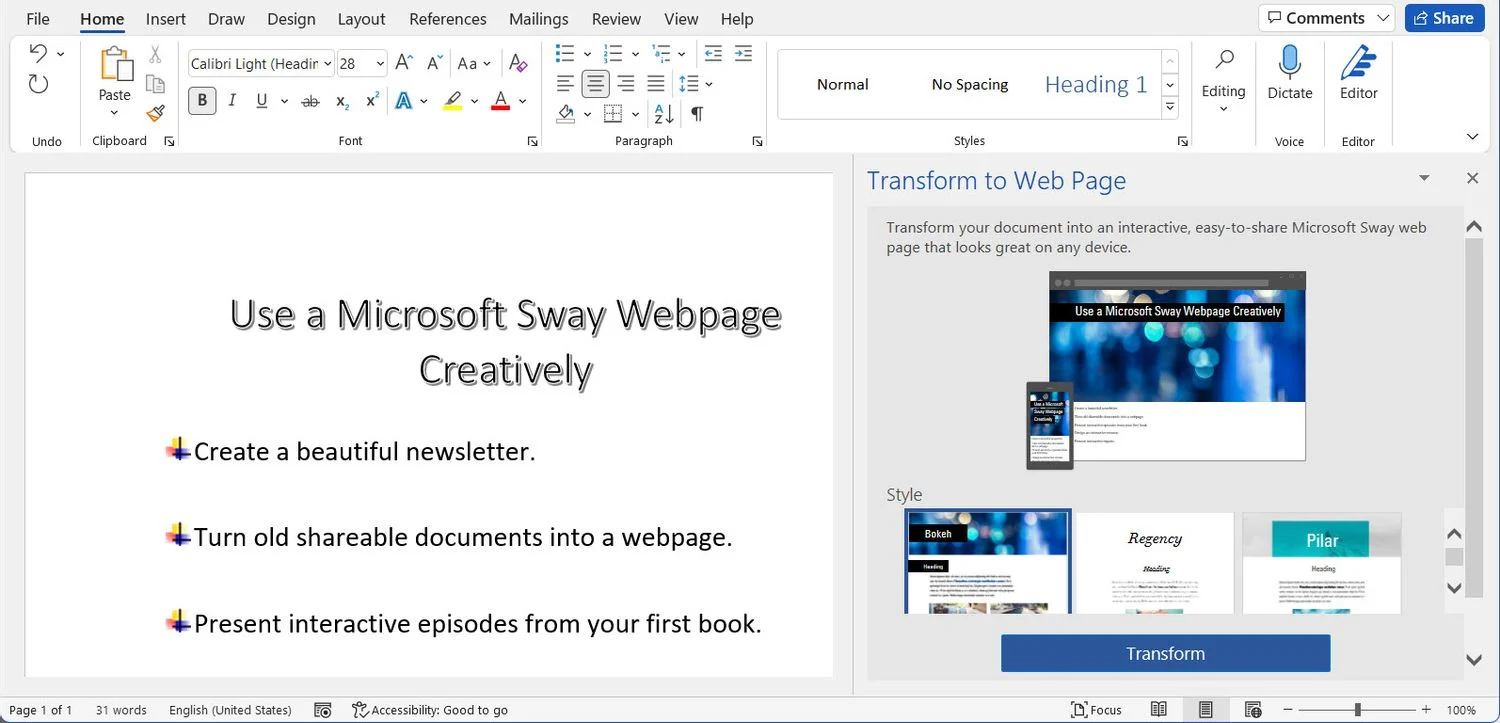
Task: Apply subscript formatting
Action: tap(343, 101)
